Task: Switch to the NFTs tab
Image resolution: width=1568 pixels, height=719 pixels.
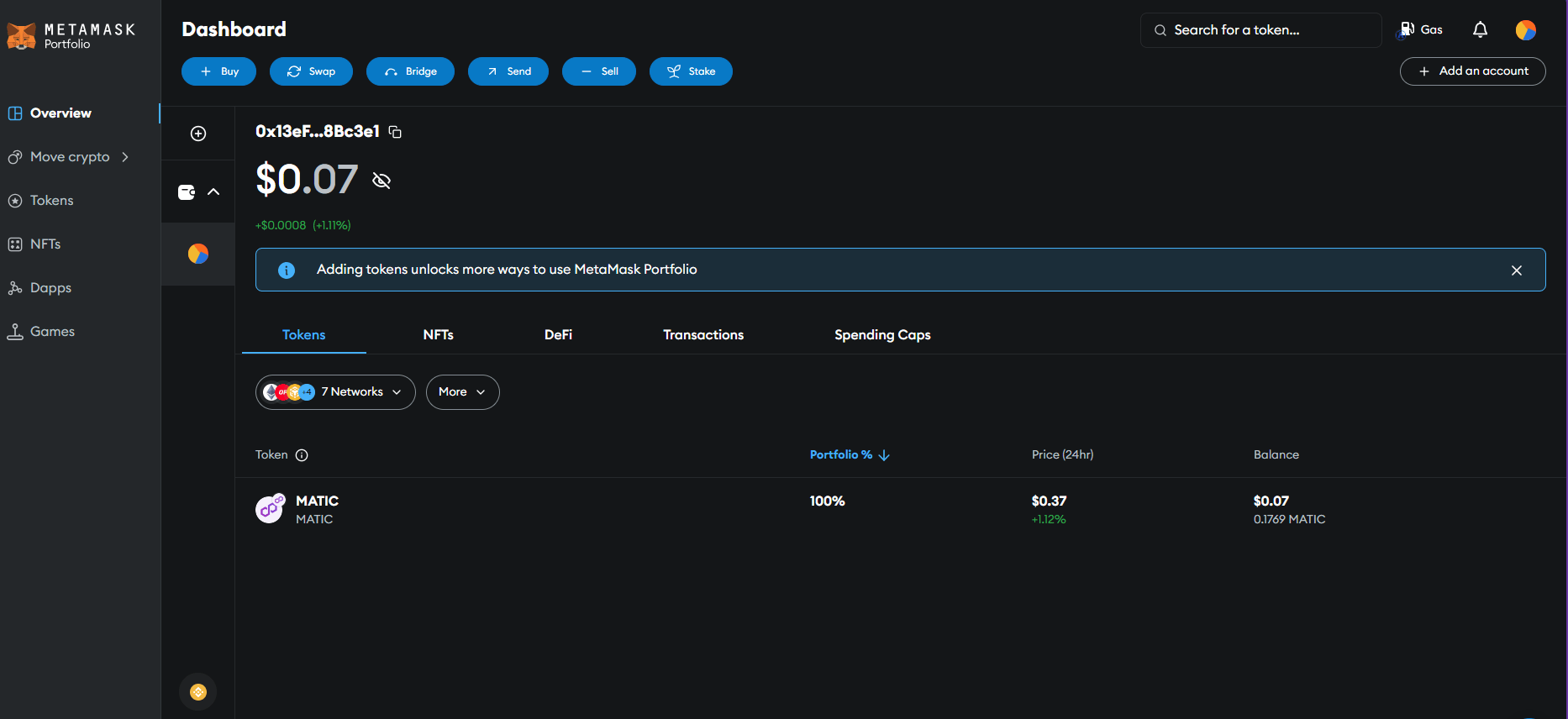Action: coord(438,335)
